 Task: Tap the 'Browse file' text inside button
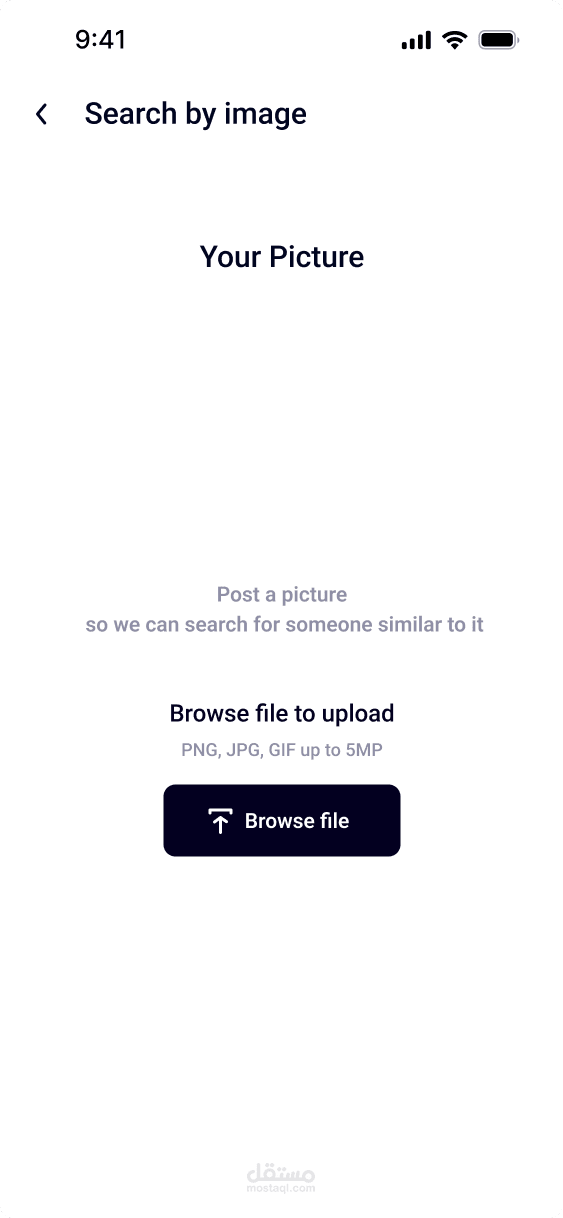tap(297, 821)
